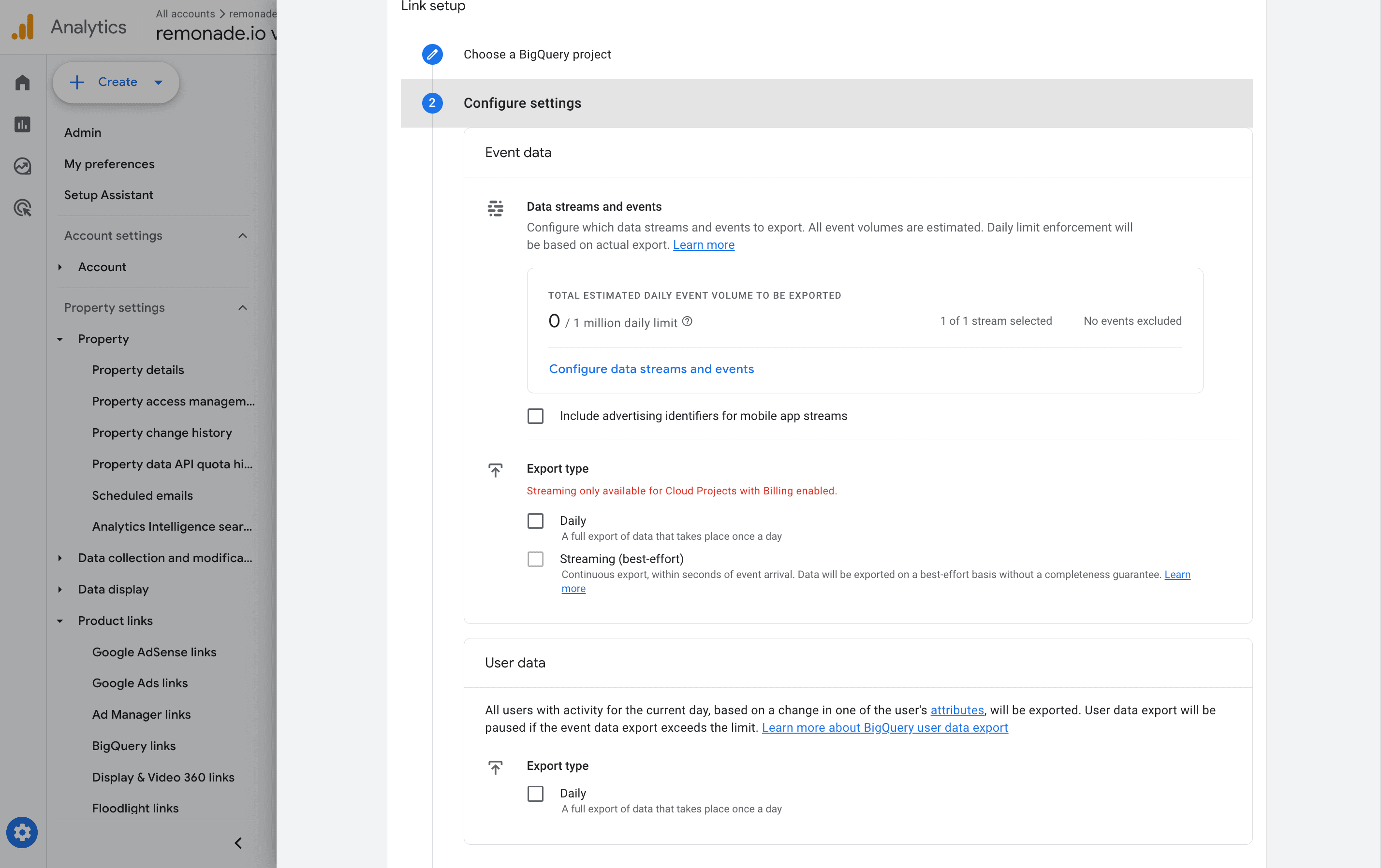Open the Explore icon in sidebar

click(x=22, y=166)
